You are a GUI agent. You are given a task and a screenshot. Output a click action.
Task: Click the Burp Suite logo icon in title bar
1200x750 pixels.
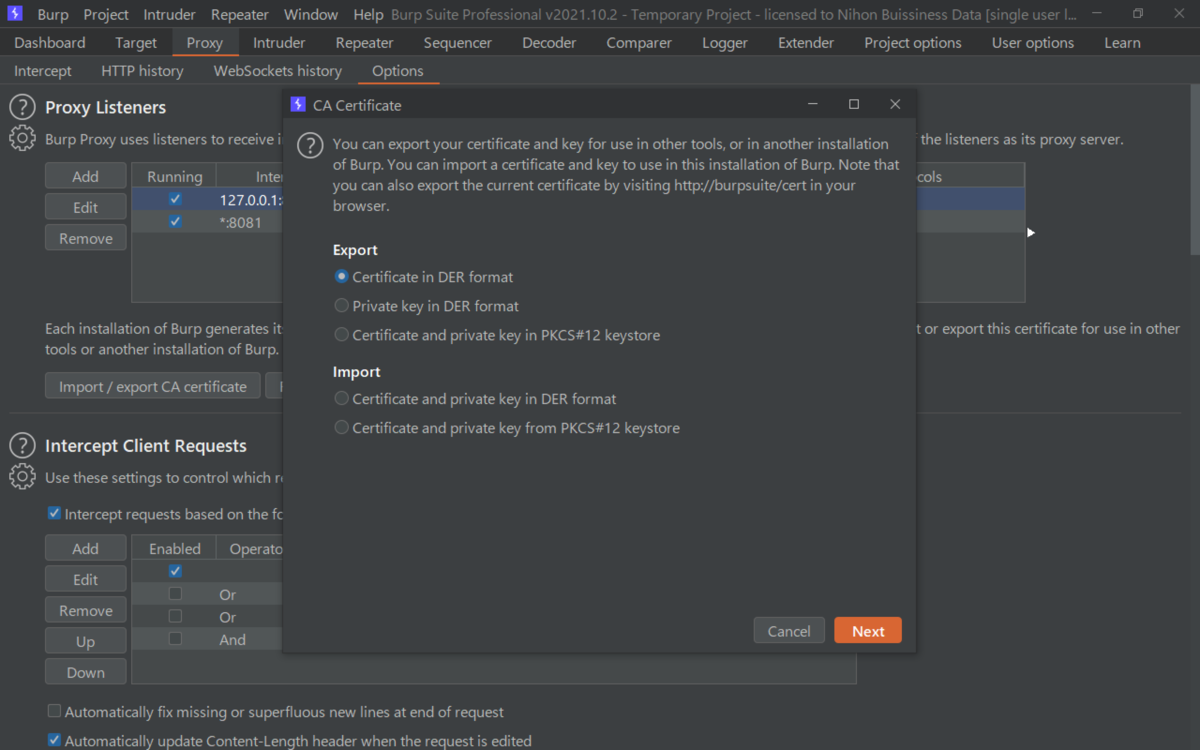[15, 14]
